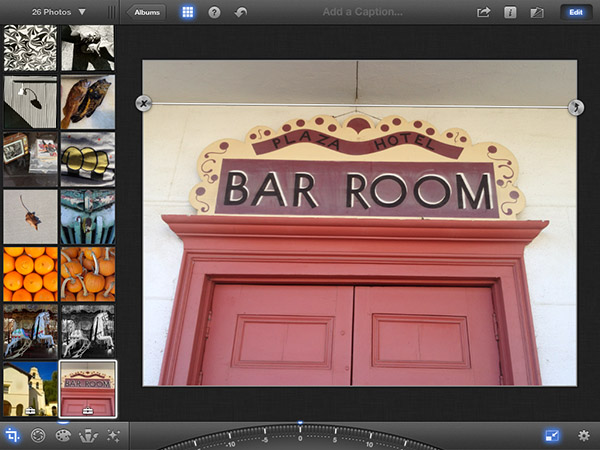Grab the thumbnail panel resize handle
This screenshot has height=450, width=600.
click(x=111, y=12)
